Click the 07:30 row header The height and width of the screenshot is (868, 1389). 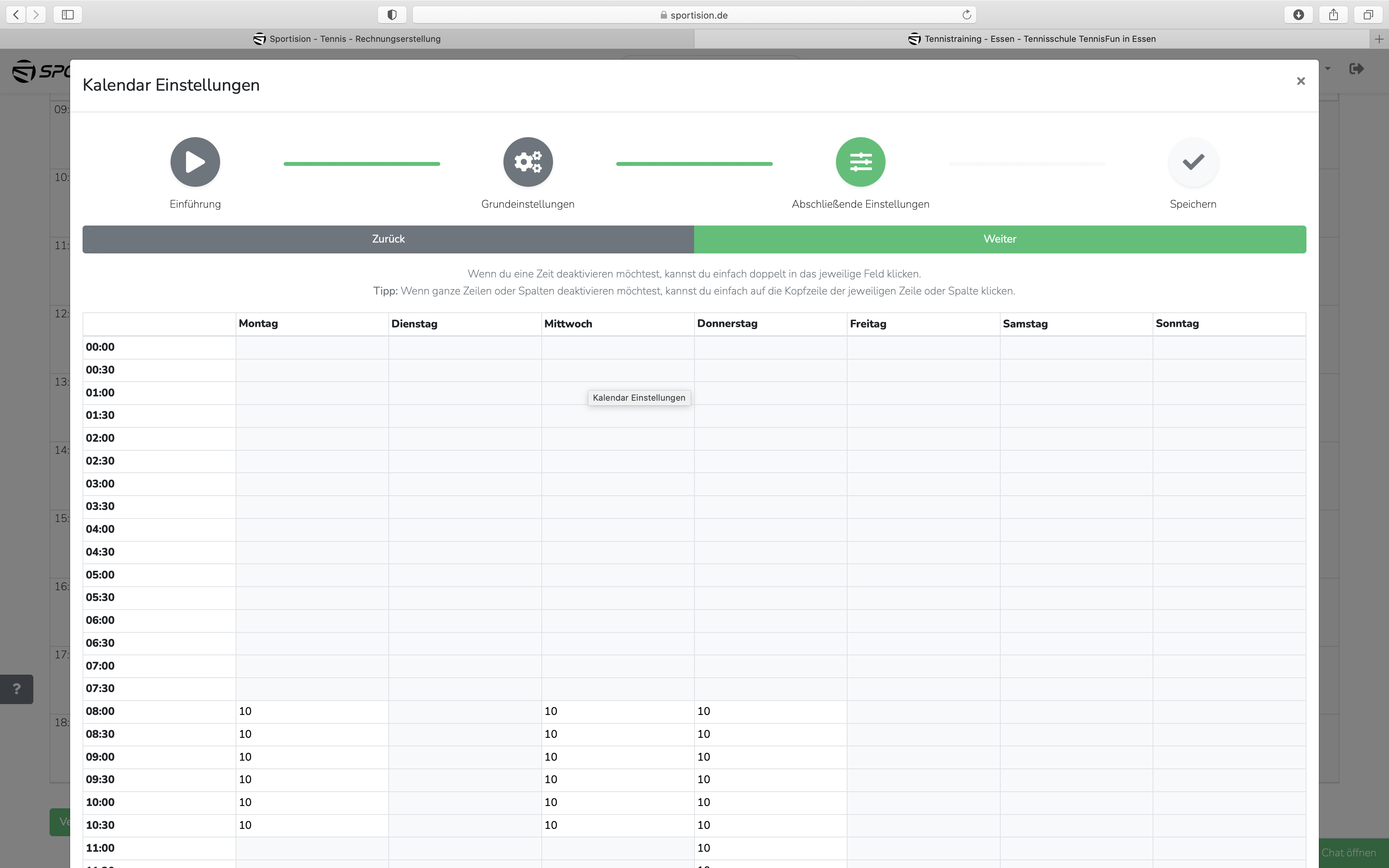point(159,689)
